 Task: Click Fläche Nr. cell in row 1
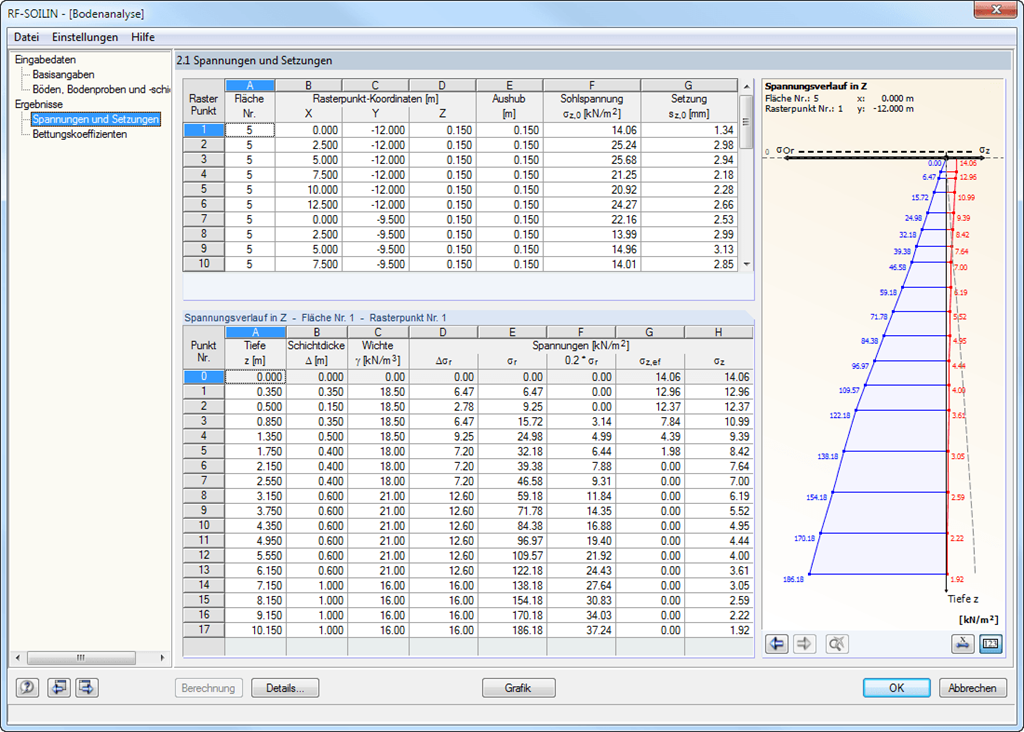point(249,130)
